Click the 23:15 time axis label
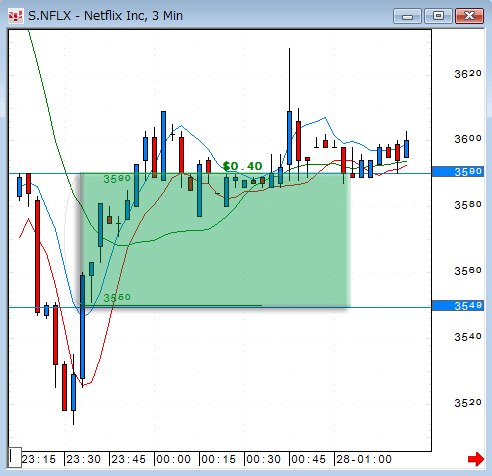Image resolution: width=492 pixels, height=476 pixels. point(39,459)
